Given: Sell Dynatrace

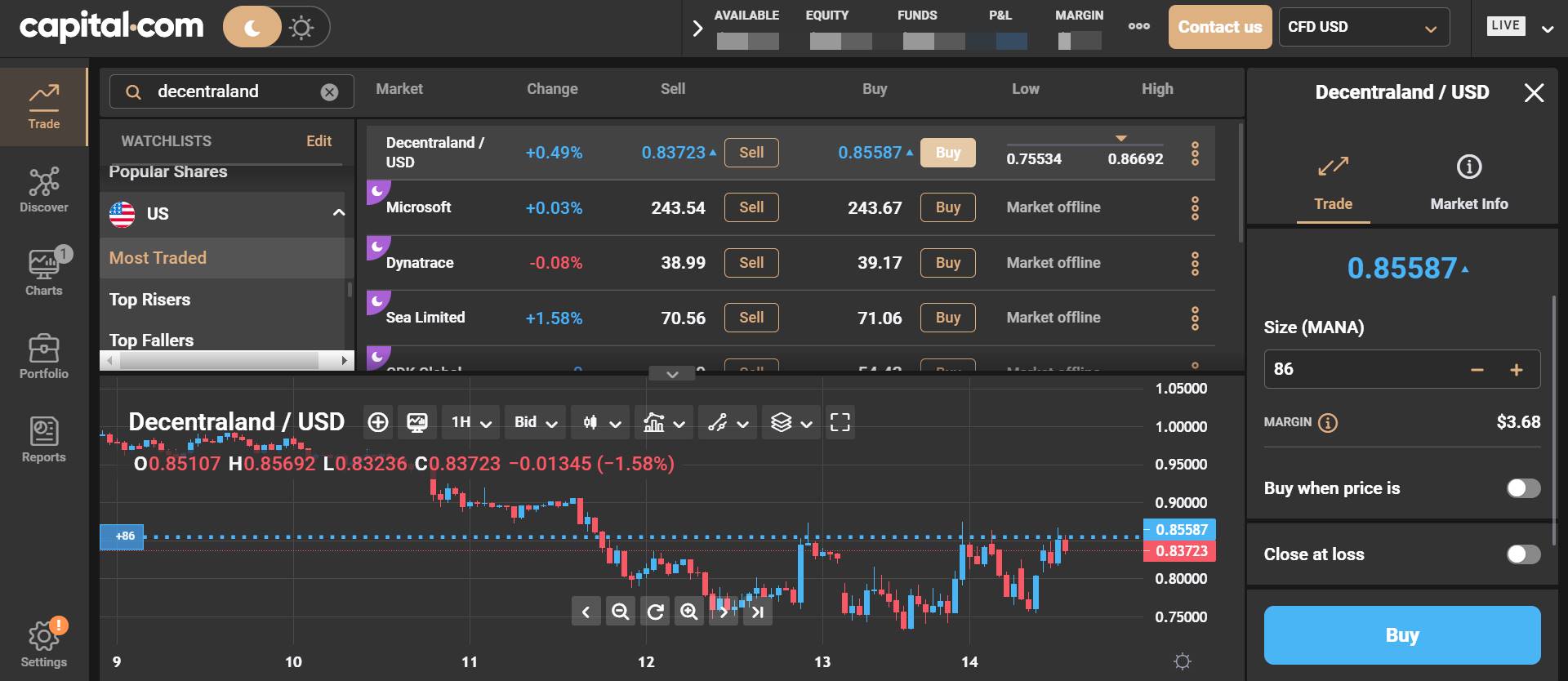Looking at the screenshot, I should pyautogui.click(x=751, y=263).
